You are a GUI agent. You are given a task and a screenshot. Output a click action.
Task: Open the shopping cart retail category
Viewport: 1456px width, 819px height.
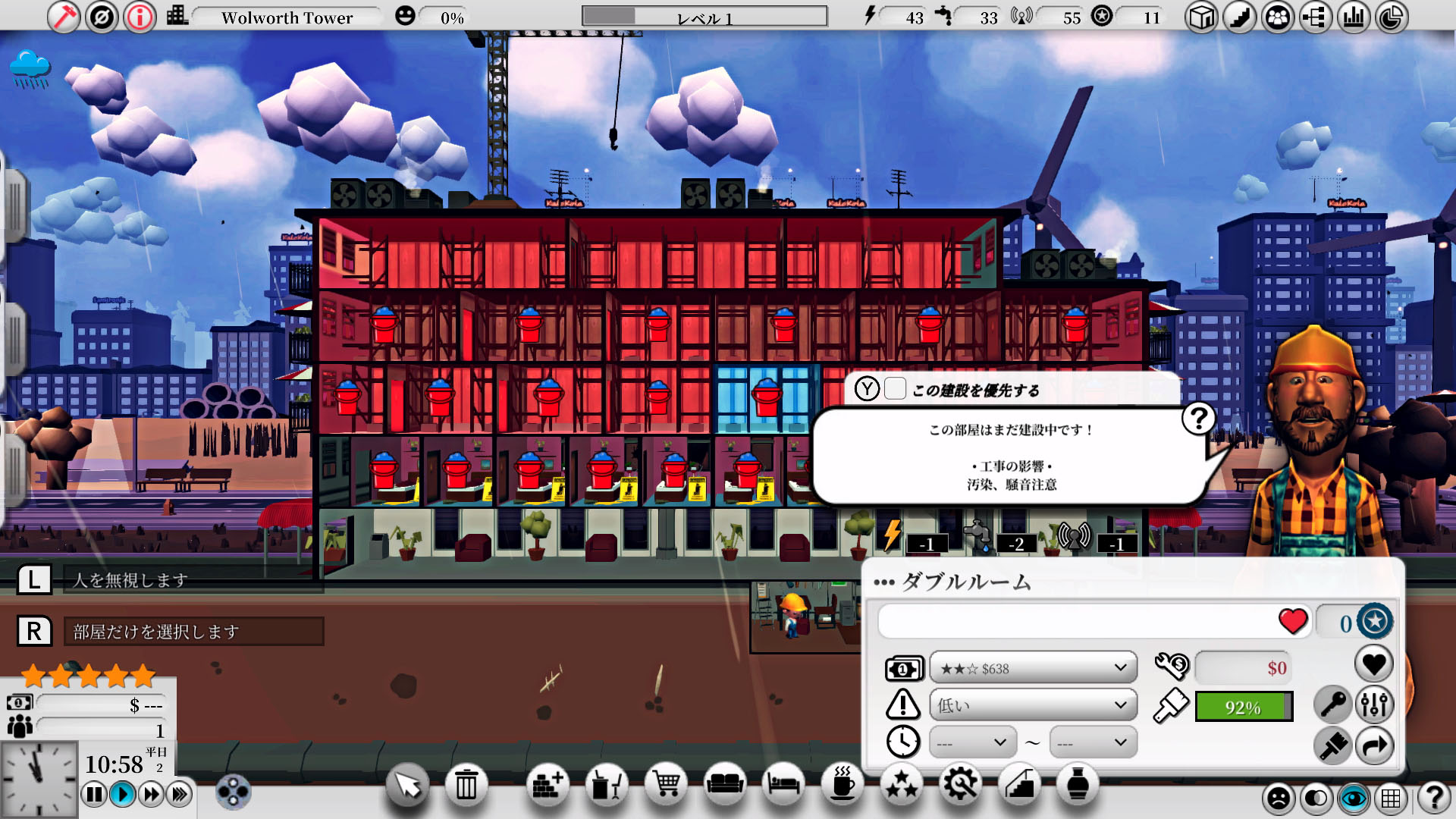666,784
